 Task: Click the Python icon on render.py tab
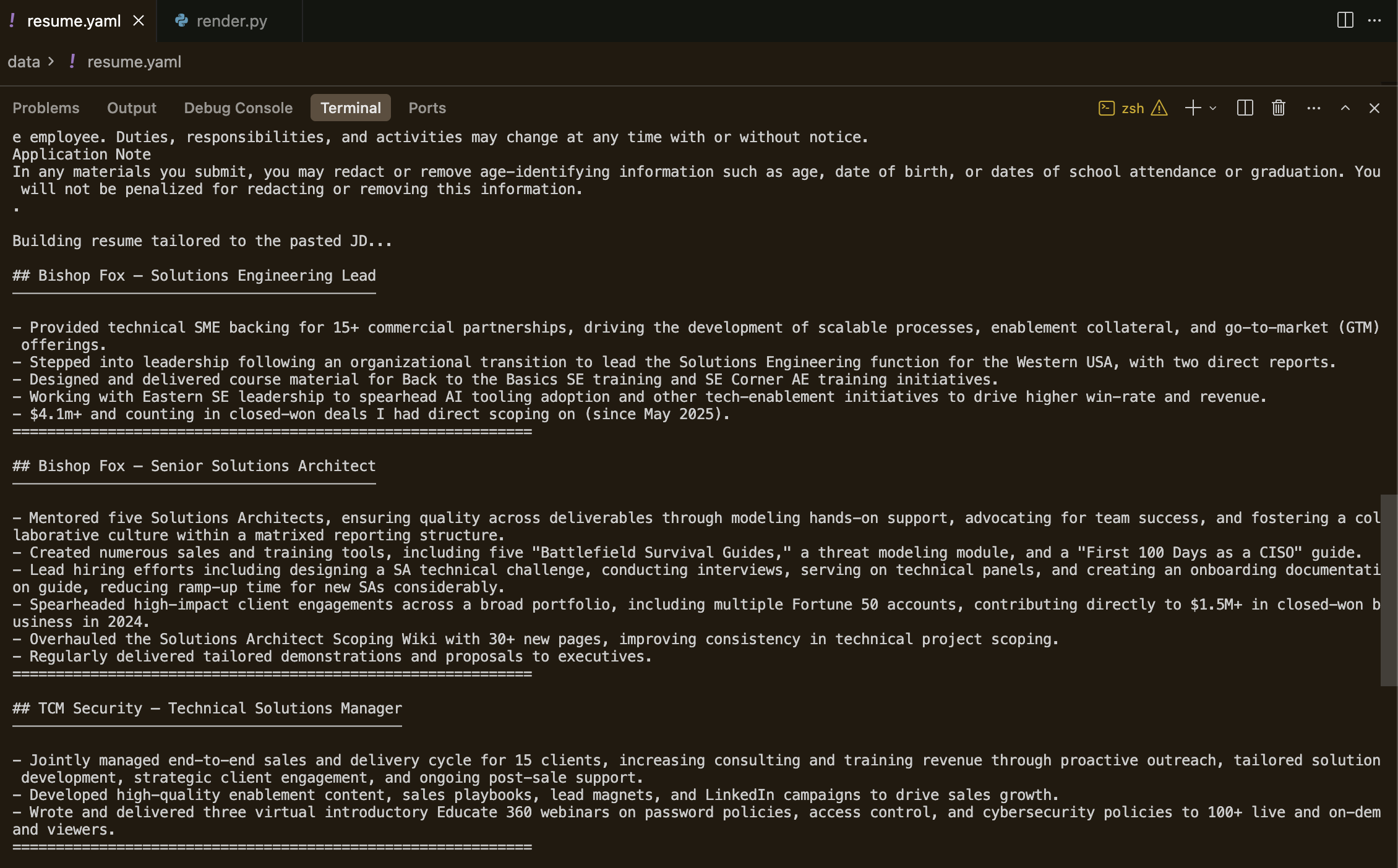(180, 20)
